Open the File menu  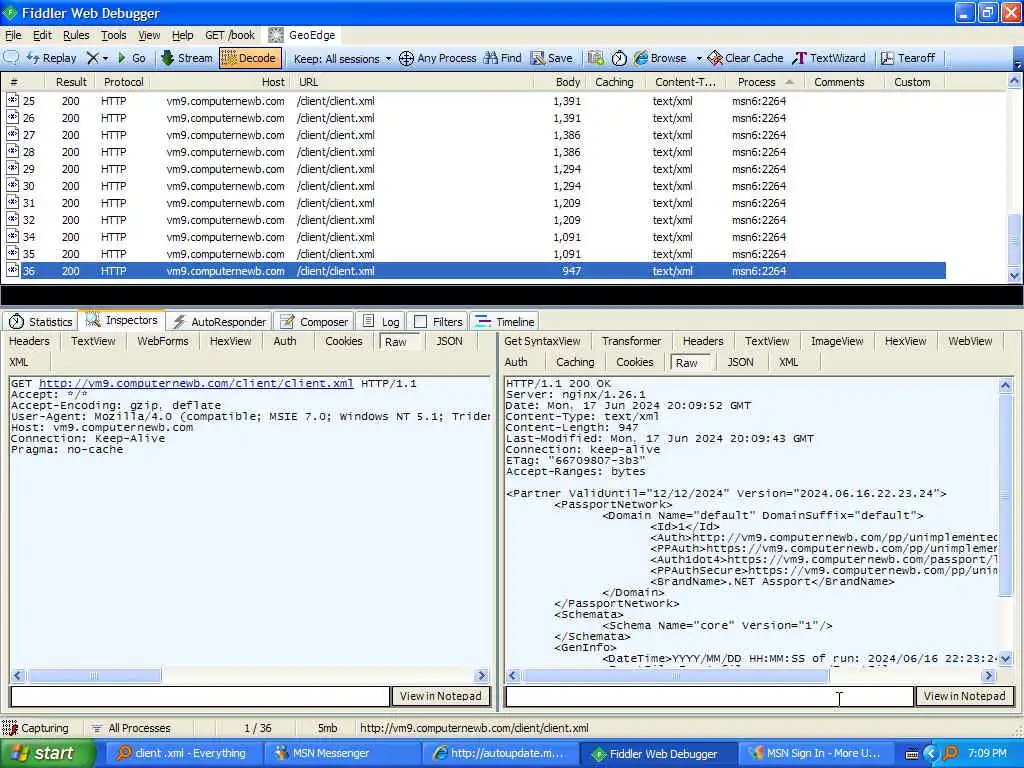[x=13, y=35]
